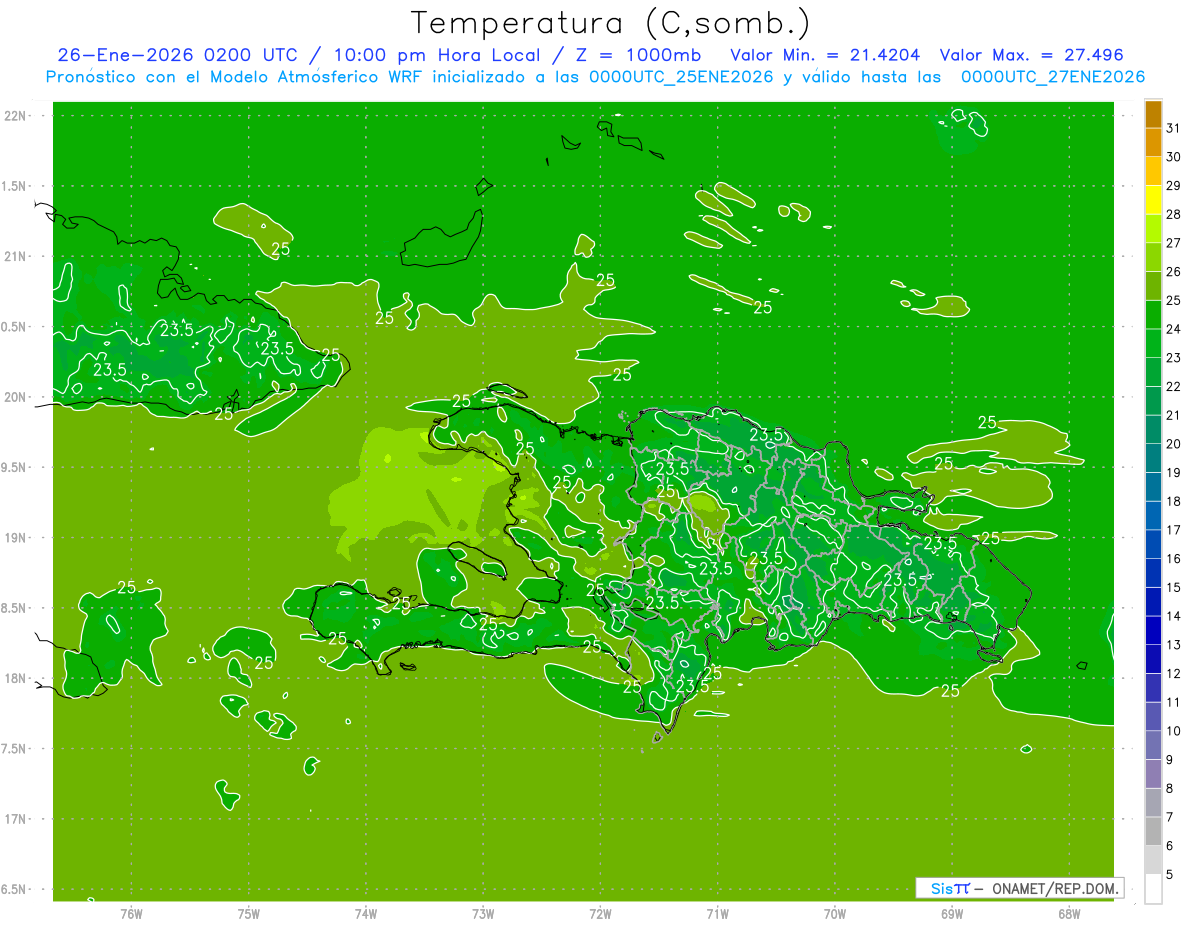Click the "22N" latitude label
This screenshot has width=1200, height=927.
tap(16, 116)
